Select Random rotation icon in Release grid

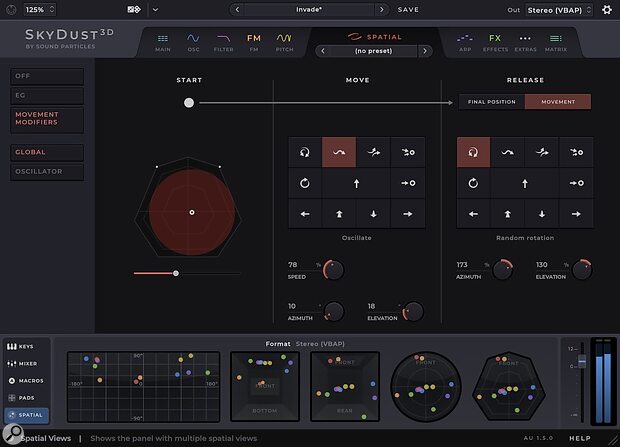point(473,152)
